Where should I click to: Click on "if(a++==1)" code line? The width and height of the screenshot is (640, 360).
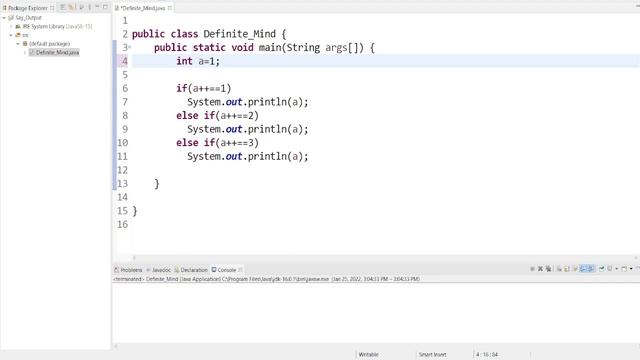pos(204,89)
